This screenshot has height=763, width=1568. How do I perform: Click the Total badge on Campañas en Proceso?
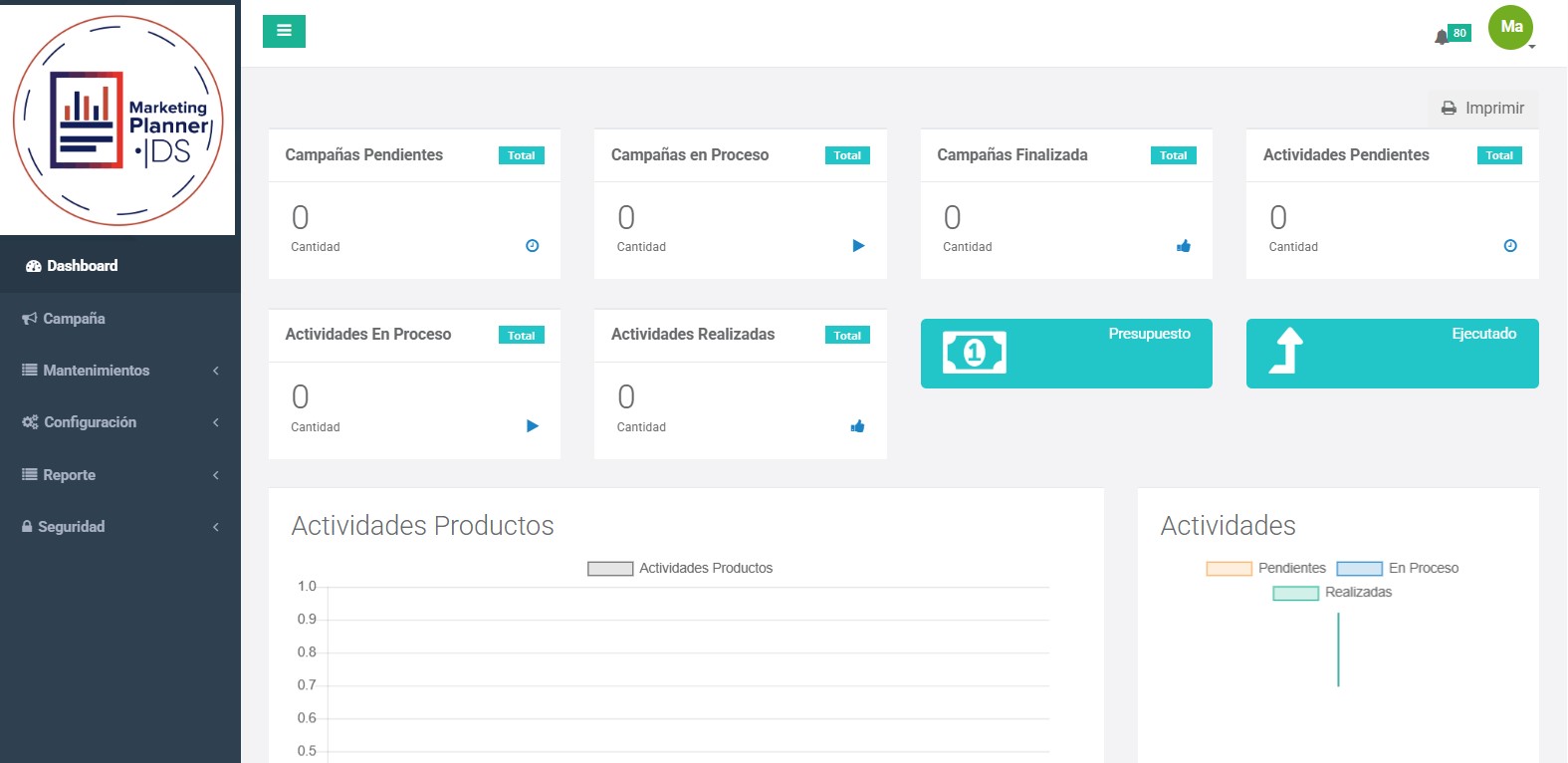click(x=847, y=155)
